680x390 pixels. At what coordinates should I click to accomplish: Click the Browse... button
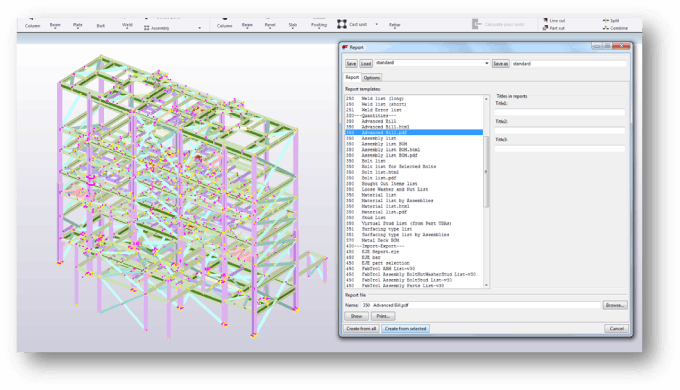pyautogui.click(x=615, y=305)
